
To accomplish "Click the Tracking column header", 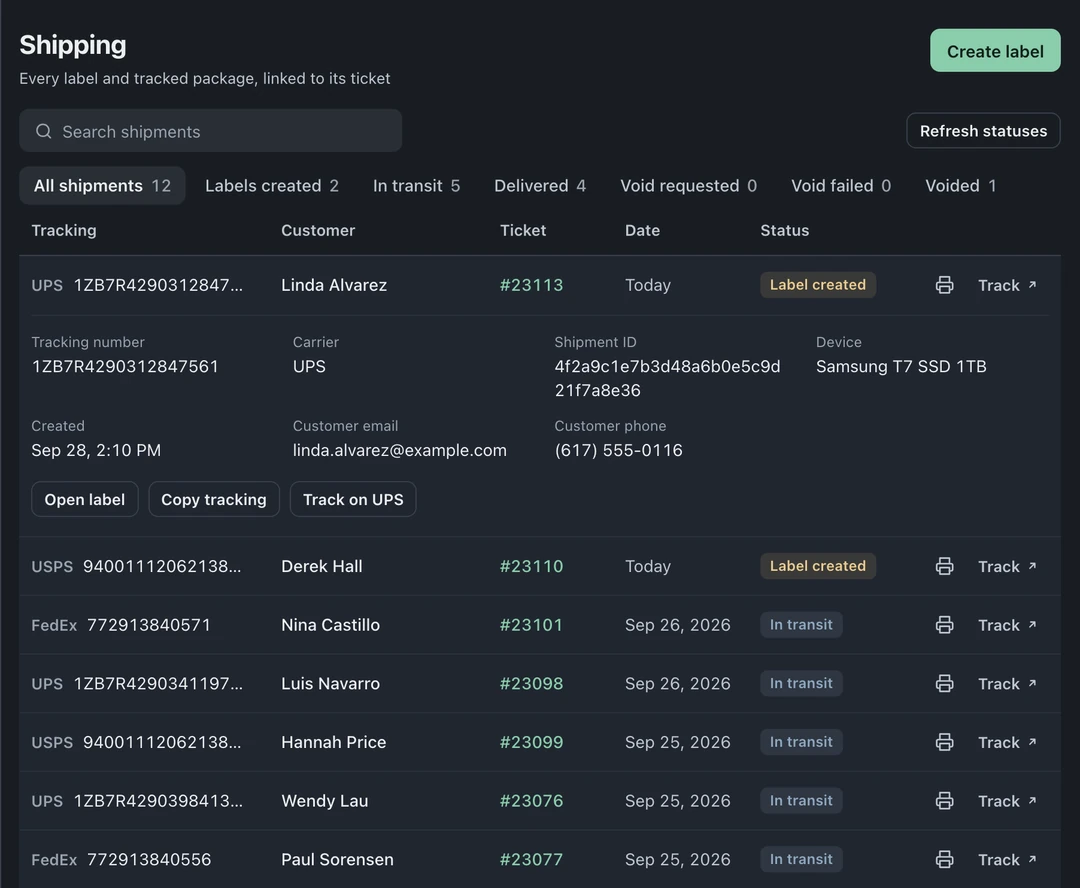I will click(64, 230).
